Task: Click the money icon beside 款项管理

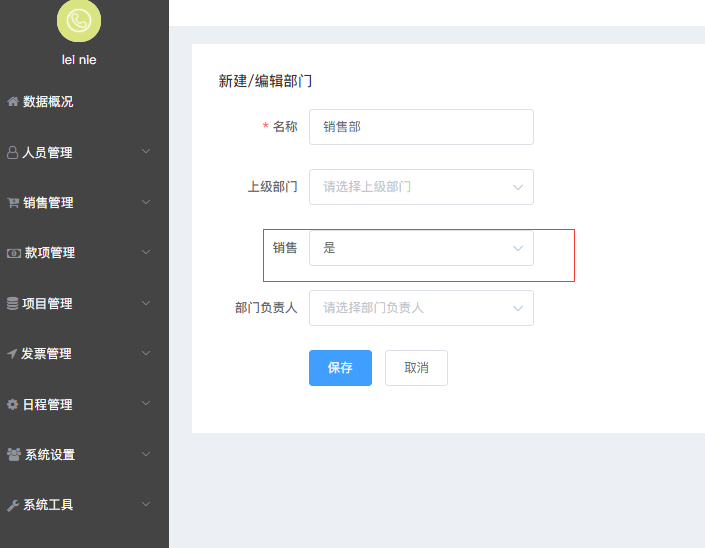Action: coord(13,253)
